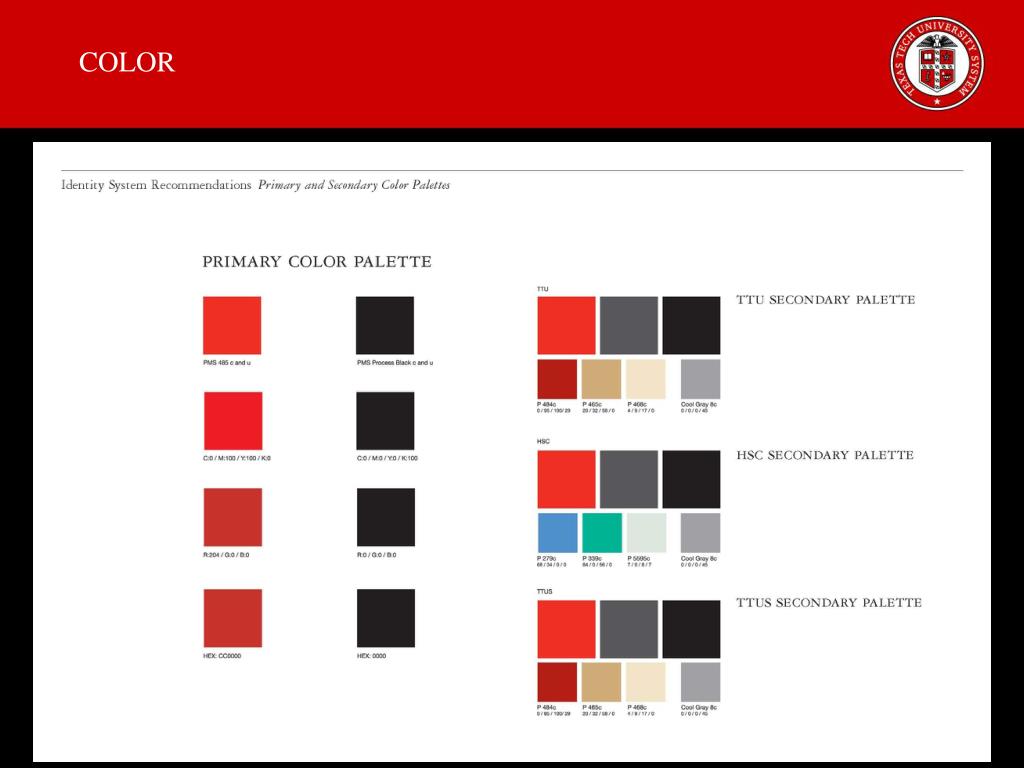The height and width of the screenshot is (768, 1024).
Task: Click the large dark gray swatch in TTU palette
Action: (x=629, y=325)
